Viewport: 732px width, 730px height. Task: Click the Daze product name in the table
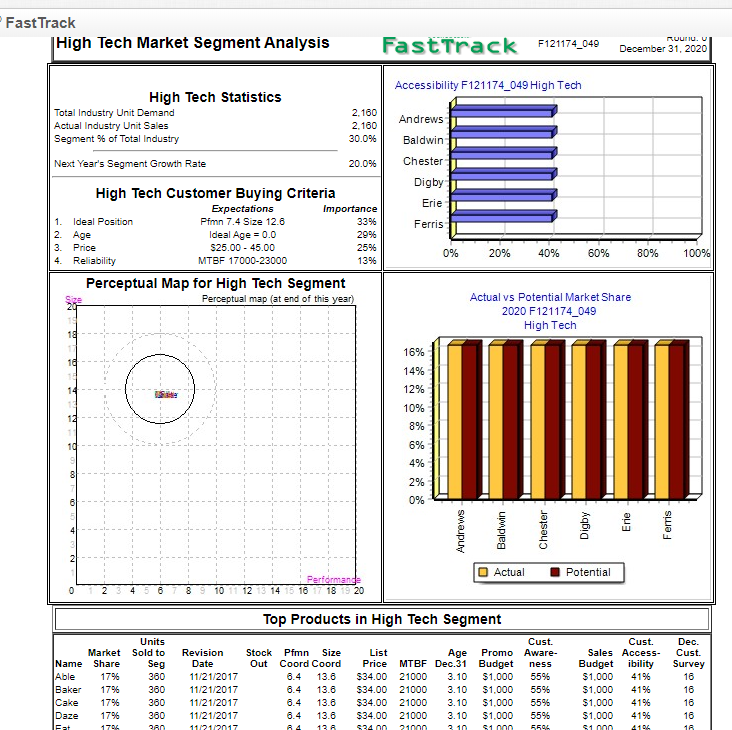tap(67, 716)
